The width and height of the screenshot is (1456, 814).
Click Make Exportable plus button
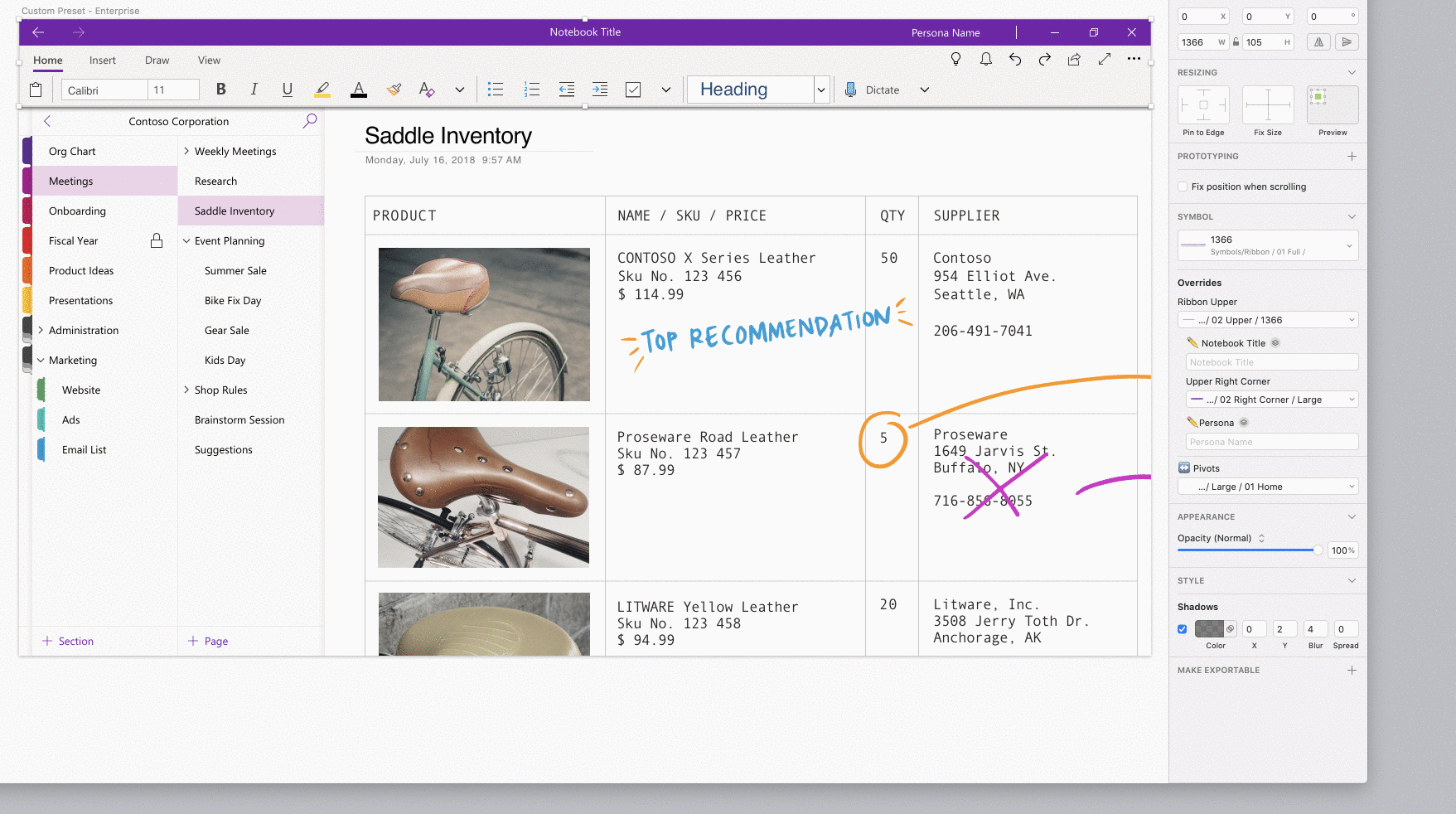click(x=1352, y=670)
